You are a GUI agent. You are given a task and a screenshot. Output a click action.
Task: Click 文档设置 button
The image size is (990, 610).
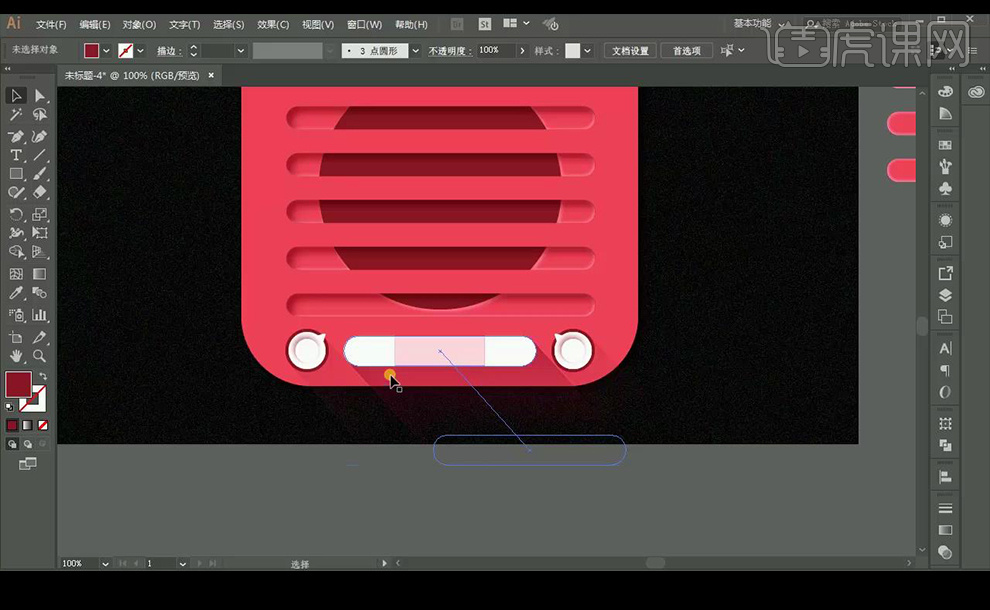630,51
